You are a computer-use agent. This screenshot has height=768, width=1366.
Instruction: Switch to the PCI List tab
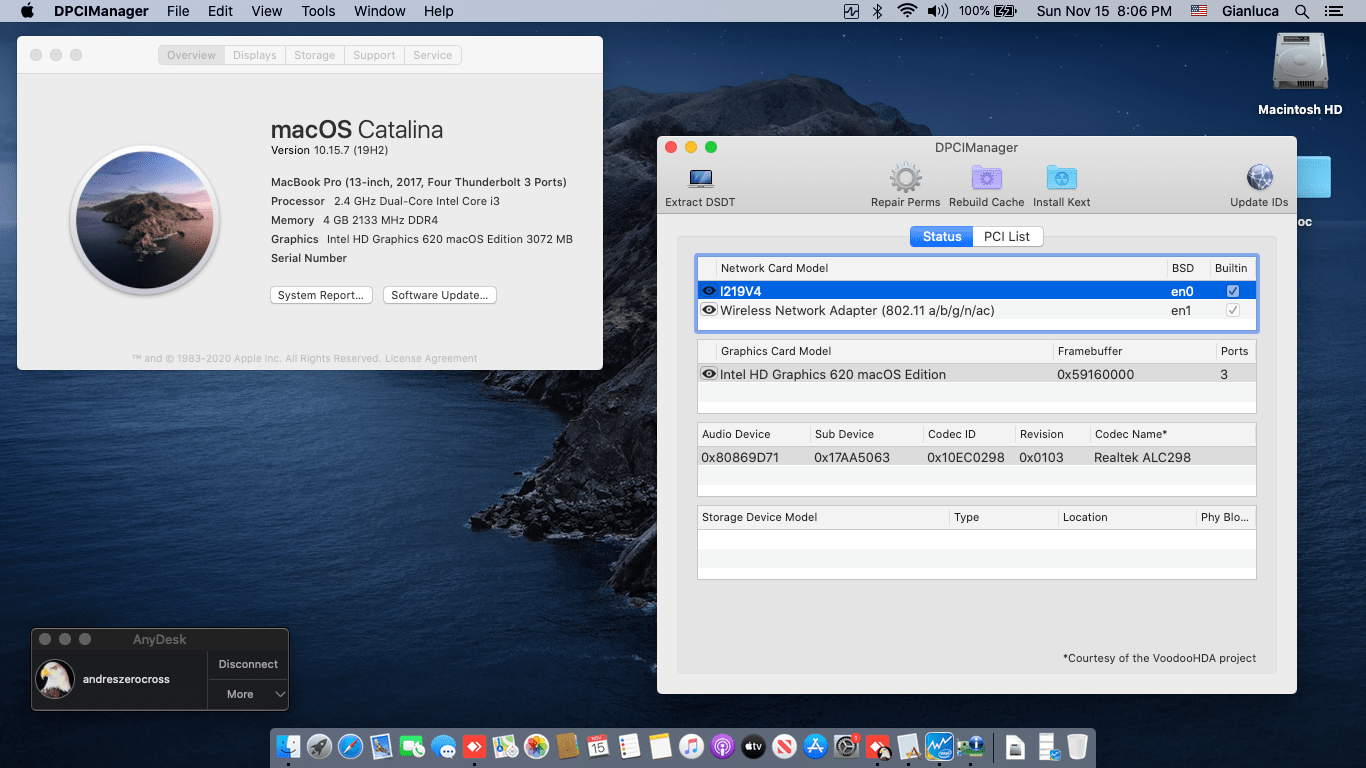pyautogui.click(x=1007, y=236)
